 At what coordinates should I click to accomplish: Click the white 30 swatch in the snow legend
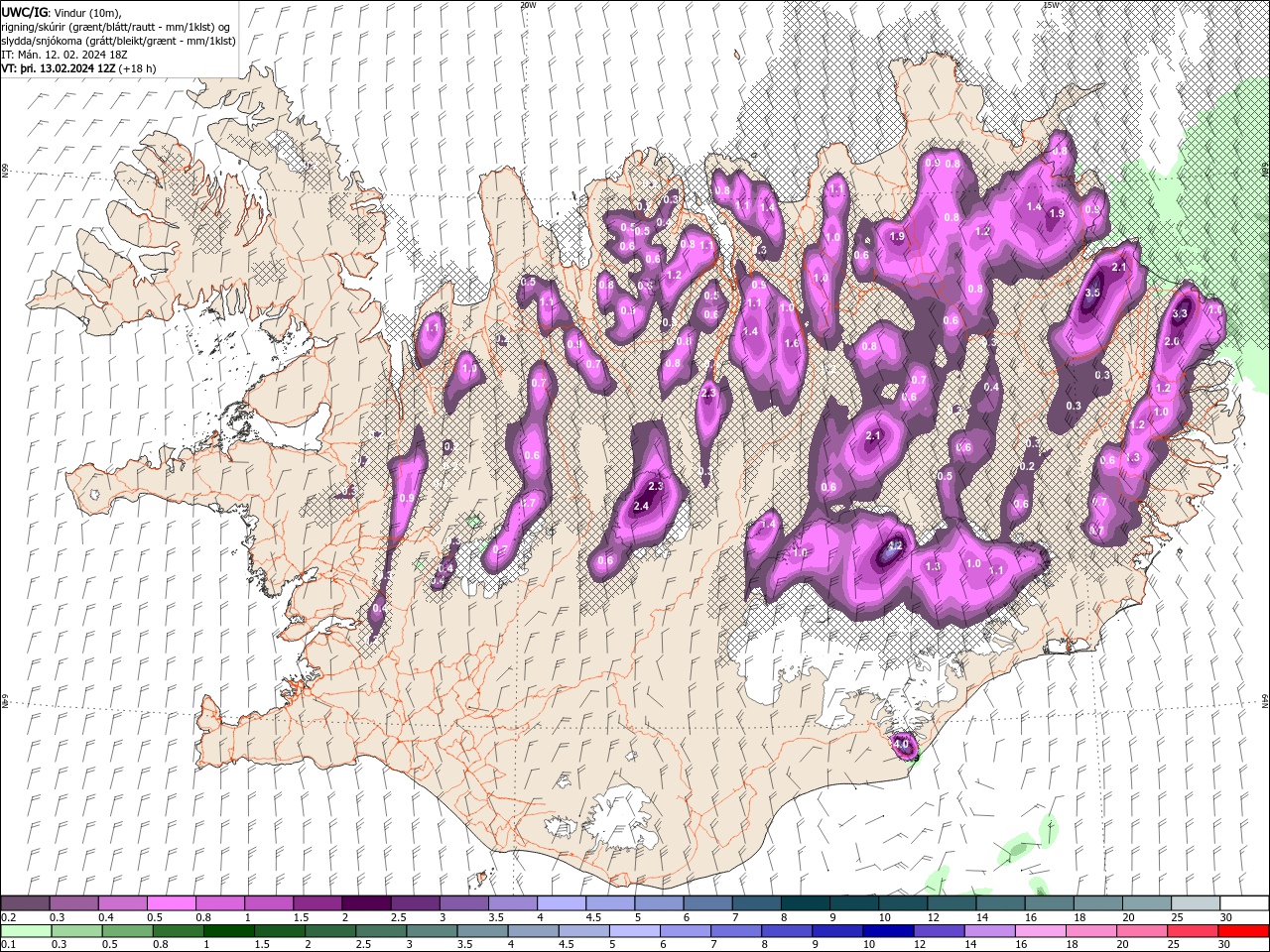click(x=1244, y=903)
